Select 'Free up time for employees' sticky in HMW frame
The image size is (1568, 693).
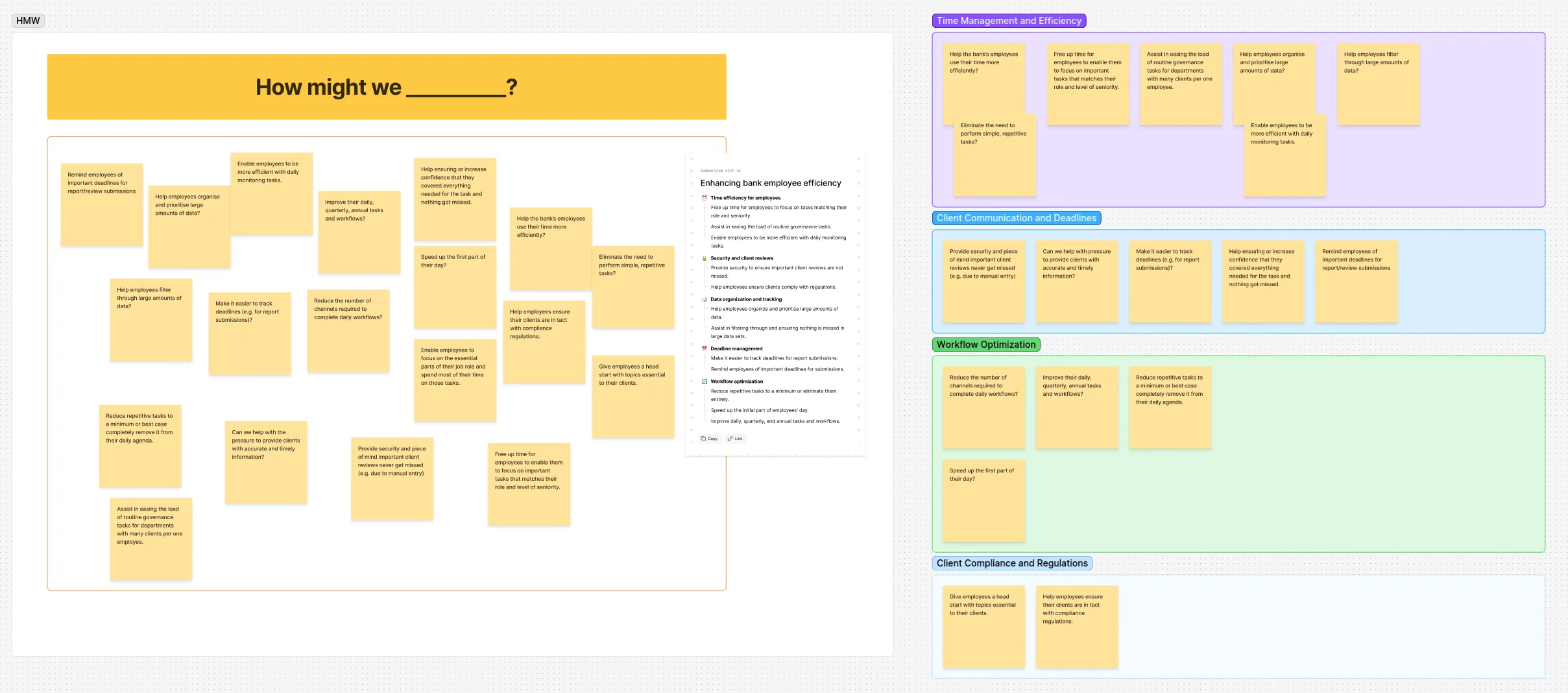[x=529, y=484]
